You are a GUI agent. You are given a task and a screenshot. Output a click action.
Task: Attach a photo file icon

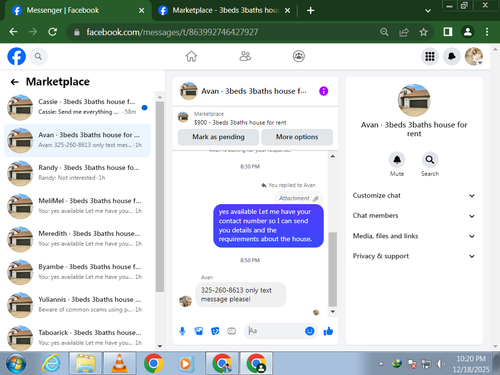point(199,331)
